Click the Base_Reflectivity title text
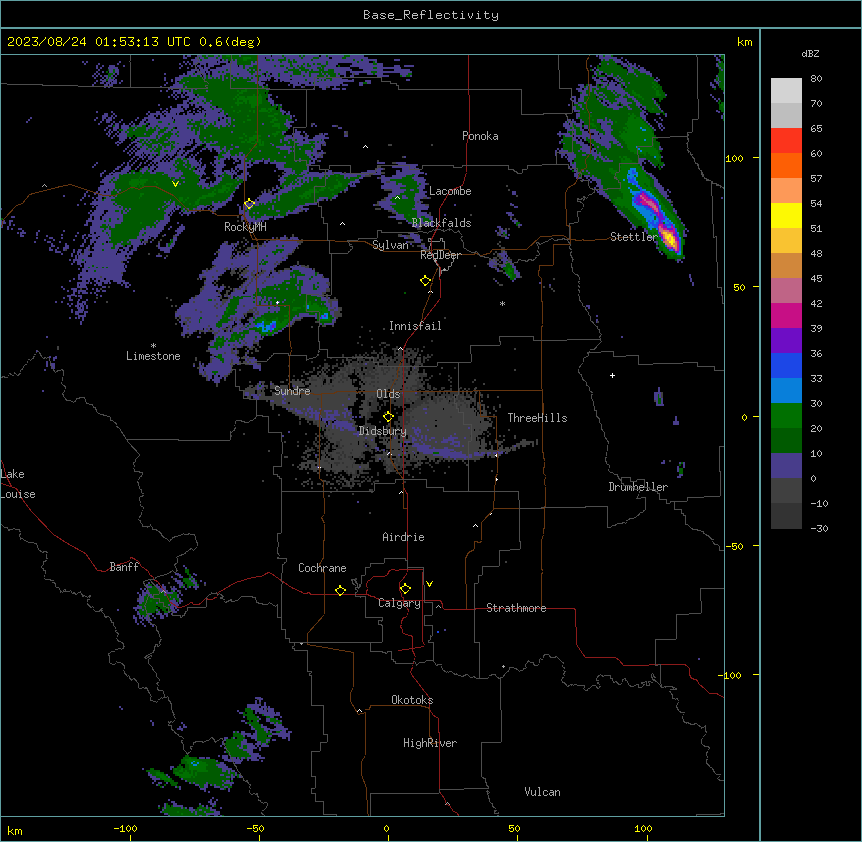Screen dimensions: 862x842 [x=431, y=15]
